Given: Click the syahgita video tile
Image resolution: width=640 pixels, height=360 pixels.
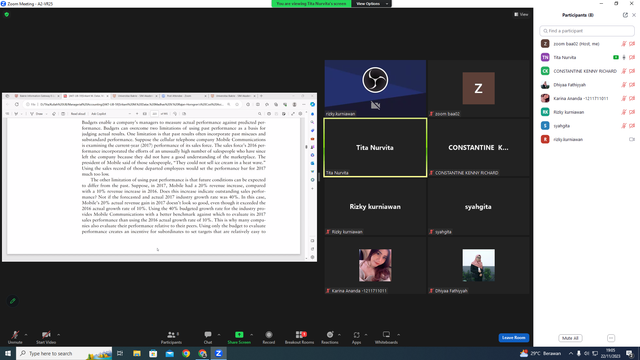Looking at the screenshot, I should click(x=478, y=206).
